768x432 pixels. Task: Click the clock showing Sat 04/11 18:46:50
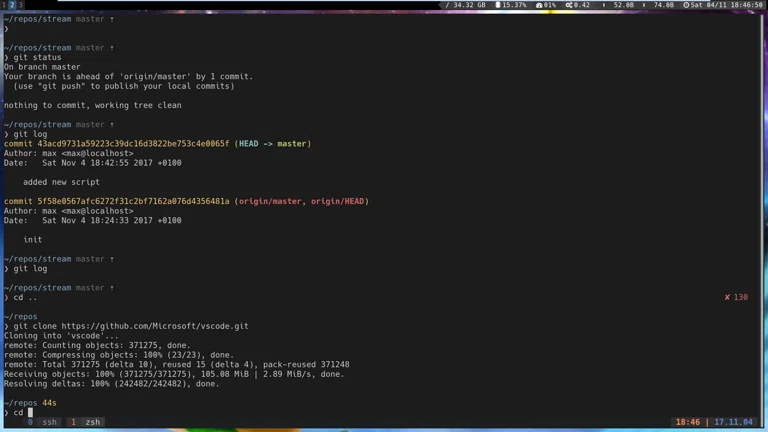click(723, 5)
